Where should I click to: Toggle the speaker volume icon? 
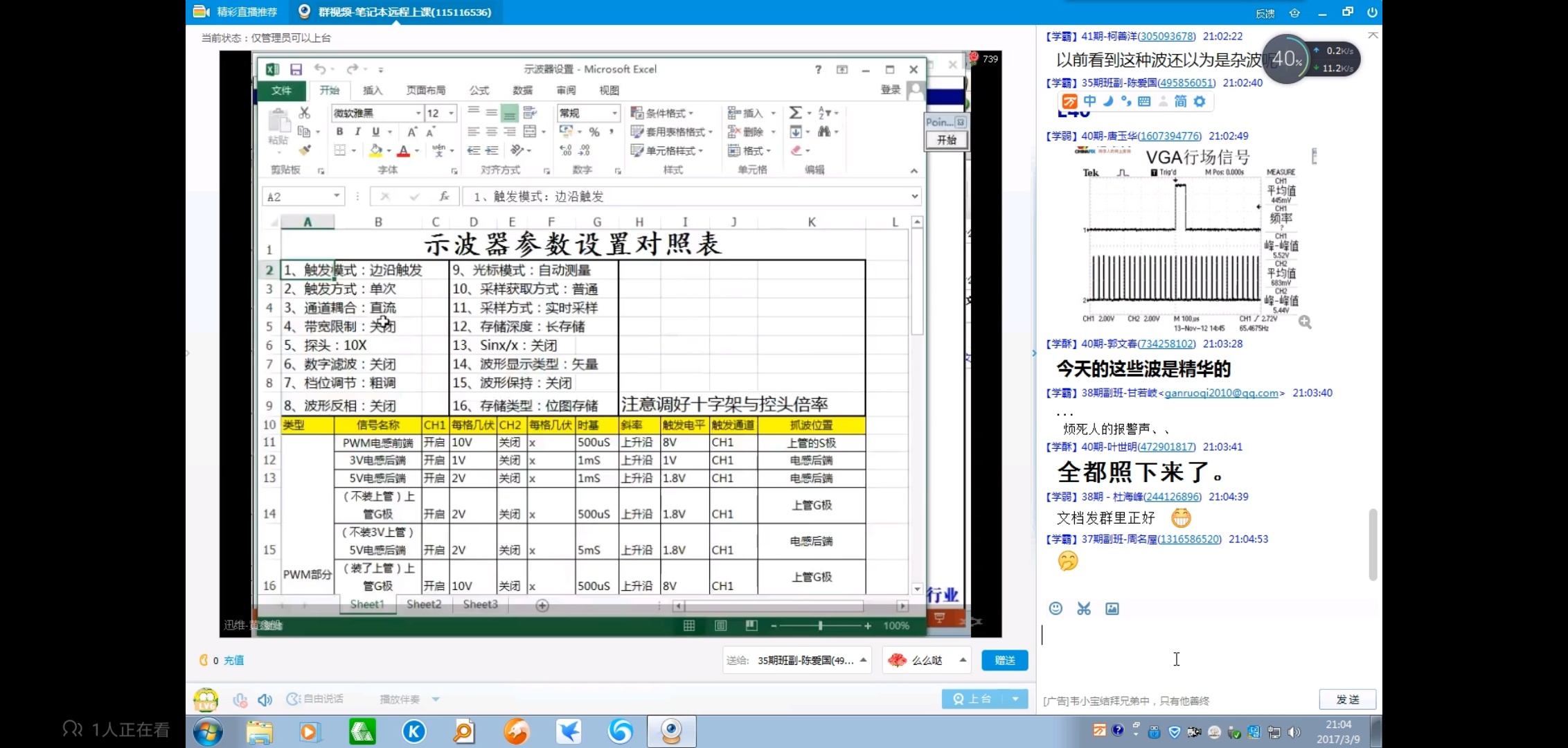265,700
